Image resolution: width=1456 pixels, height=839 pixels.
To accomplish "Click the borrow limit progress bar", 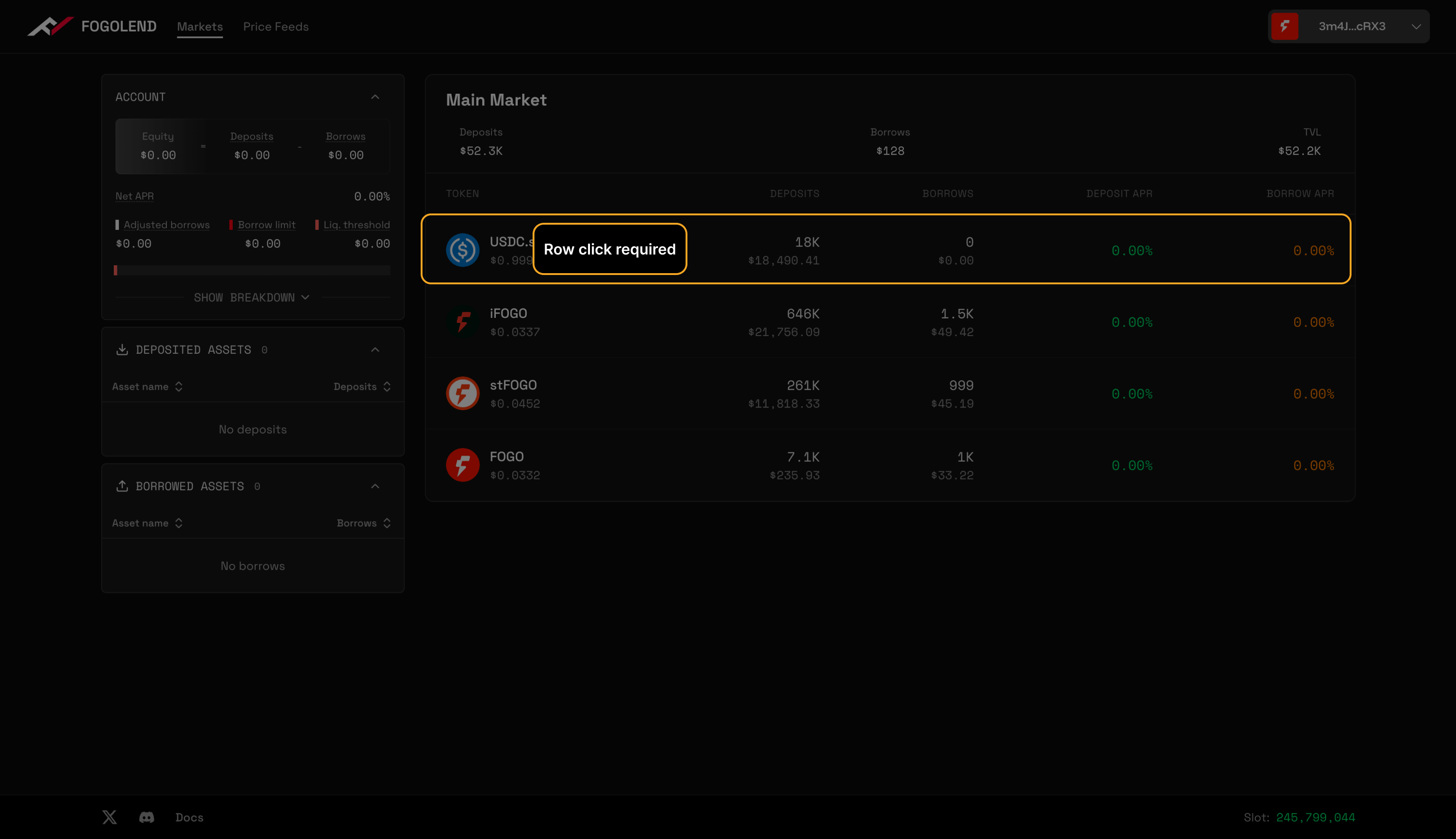I will tap(252, 270).
